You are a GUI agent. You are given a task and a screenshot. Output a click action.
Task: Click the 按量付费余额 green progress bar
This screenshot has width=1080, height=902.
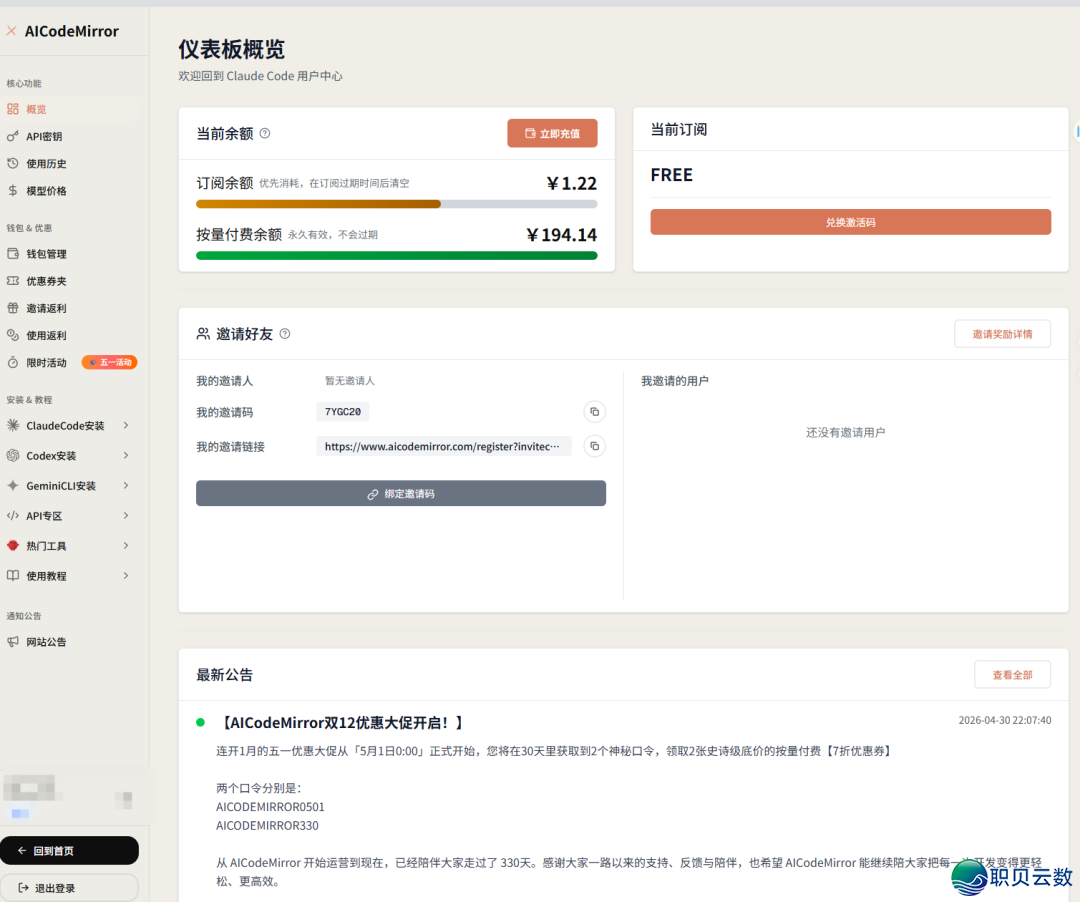397,255
